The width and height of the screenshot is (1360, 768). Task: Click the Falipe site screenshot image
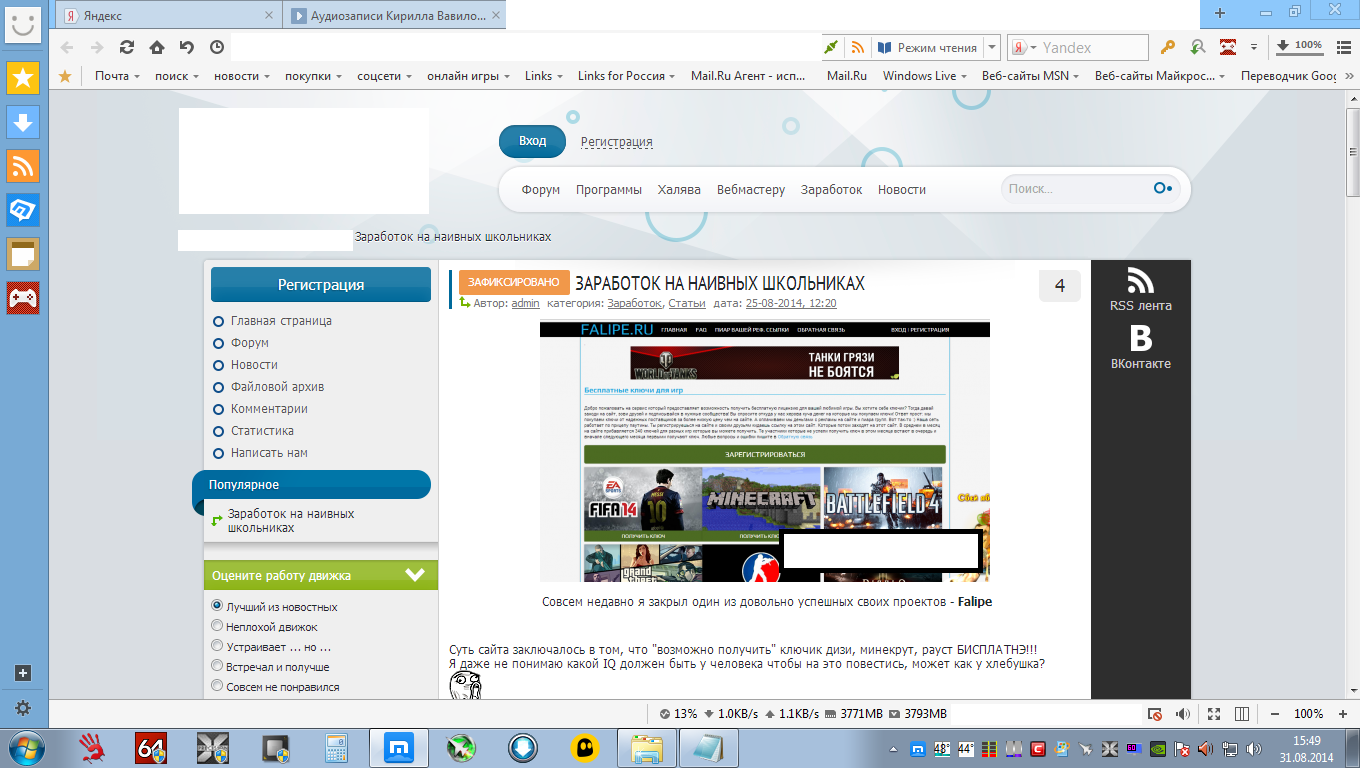coord(764,451)
